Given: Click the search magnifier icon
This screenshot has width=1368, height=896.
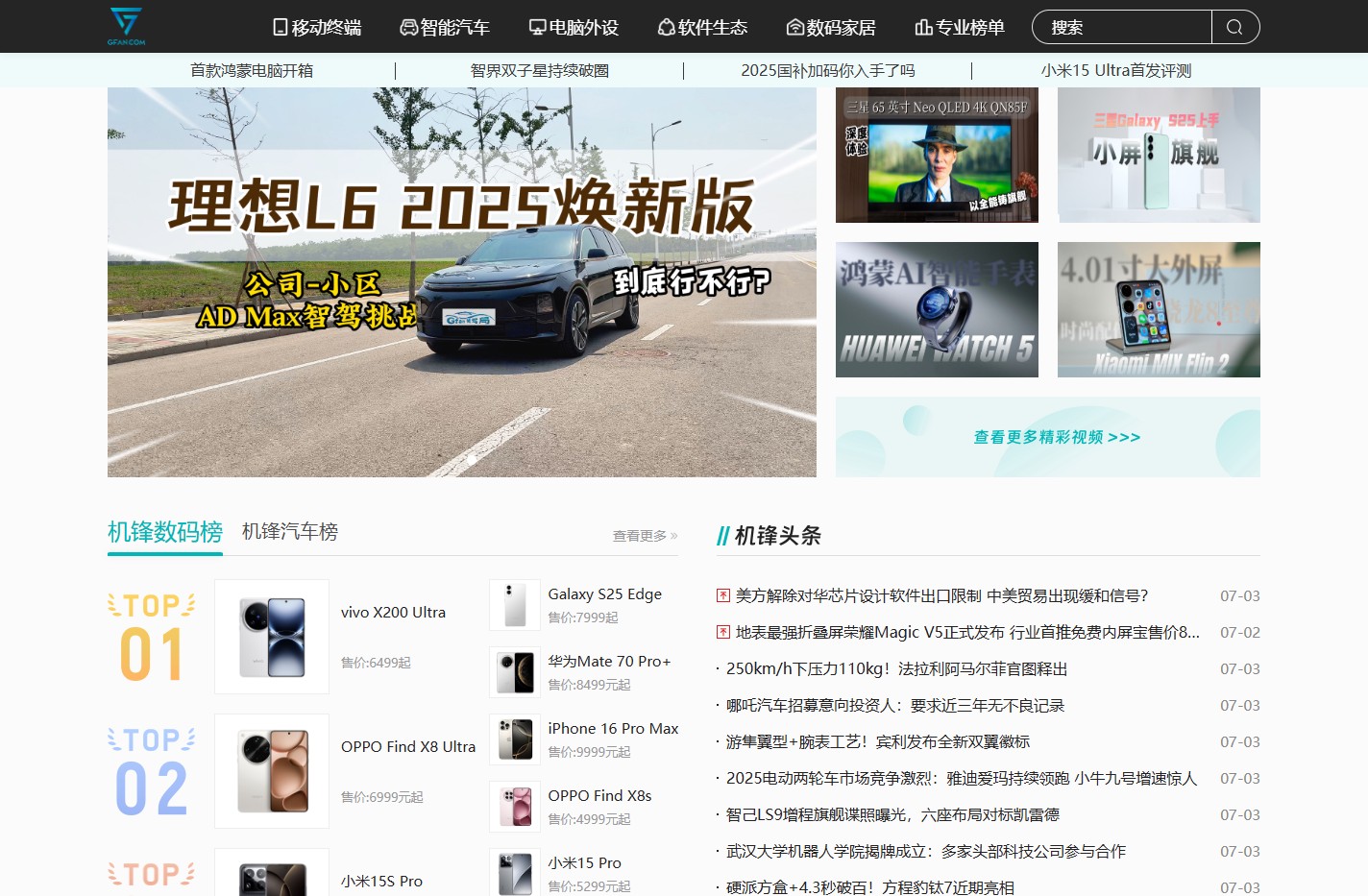Looking at the screenshot, I should 1235,27.
